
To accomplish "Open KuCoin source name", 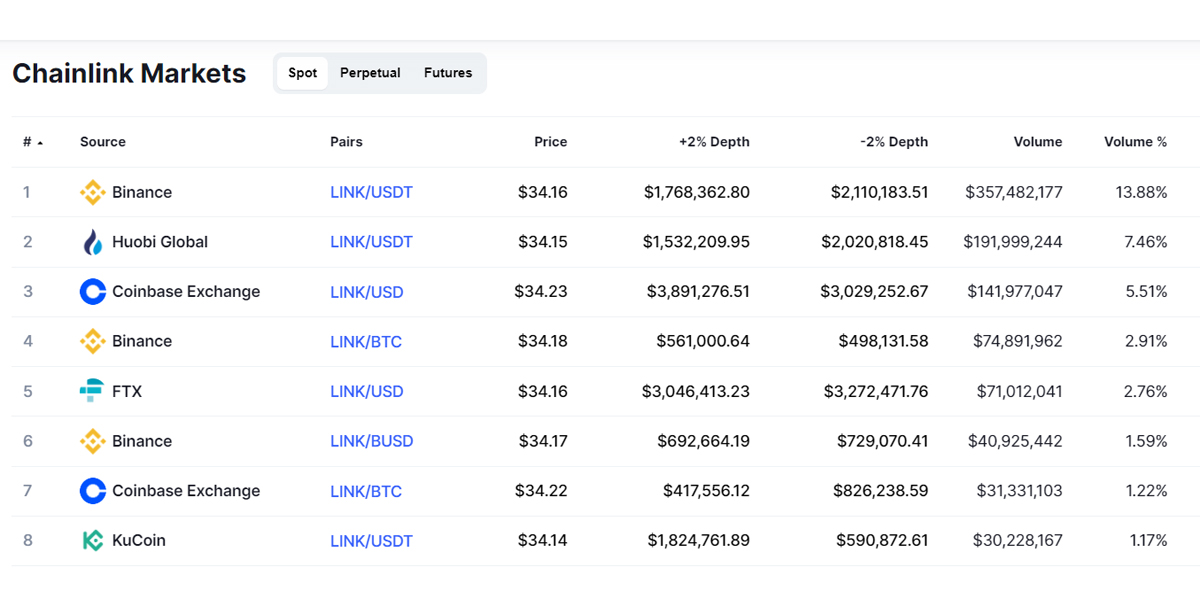I will click(x=139, y=541).
